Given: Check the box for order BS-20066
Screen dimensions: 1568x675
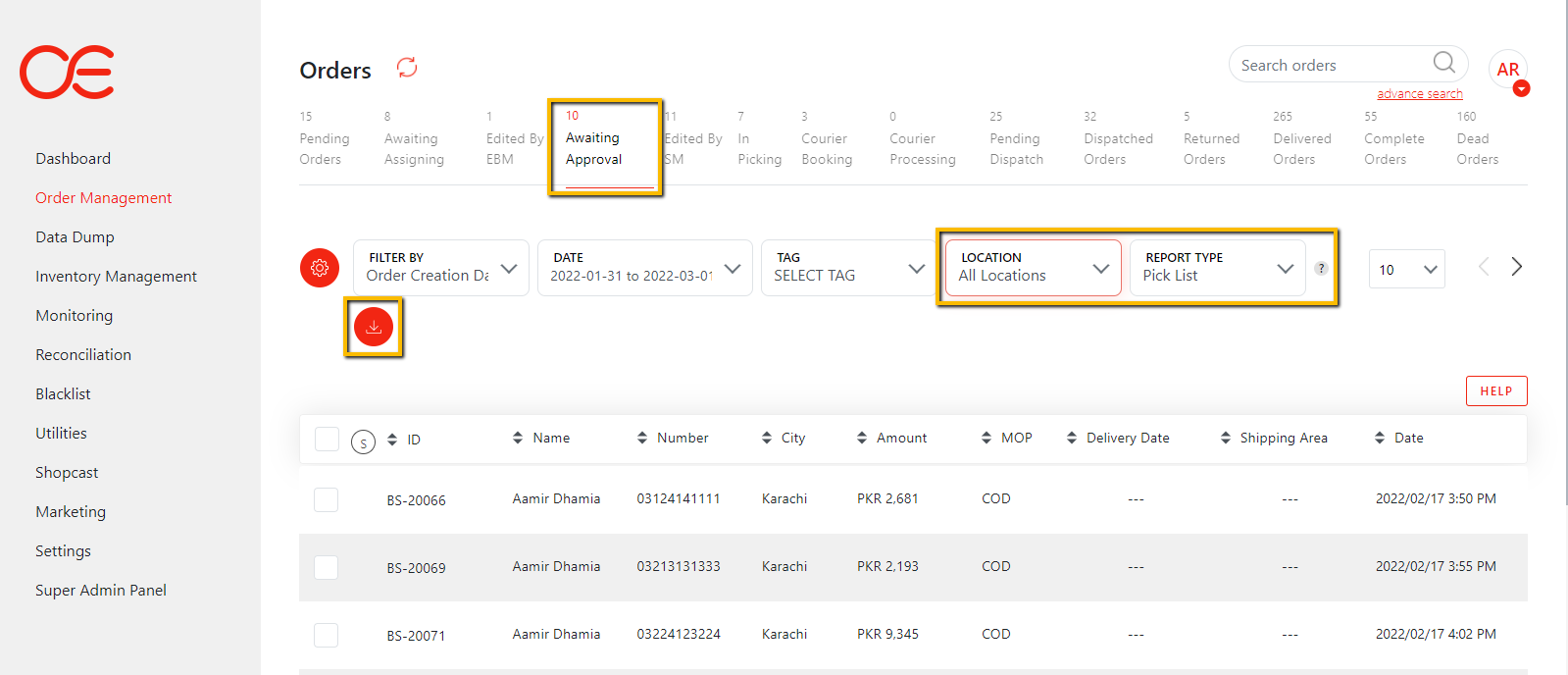Looking at the screenshot, I should click(327, 499).
